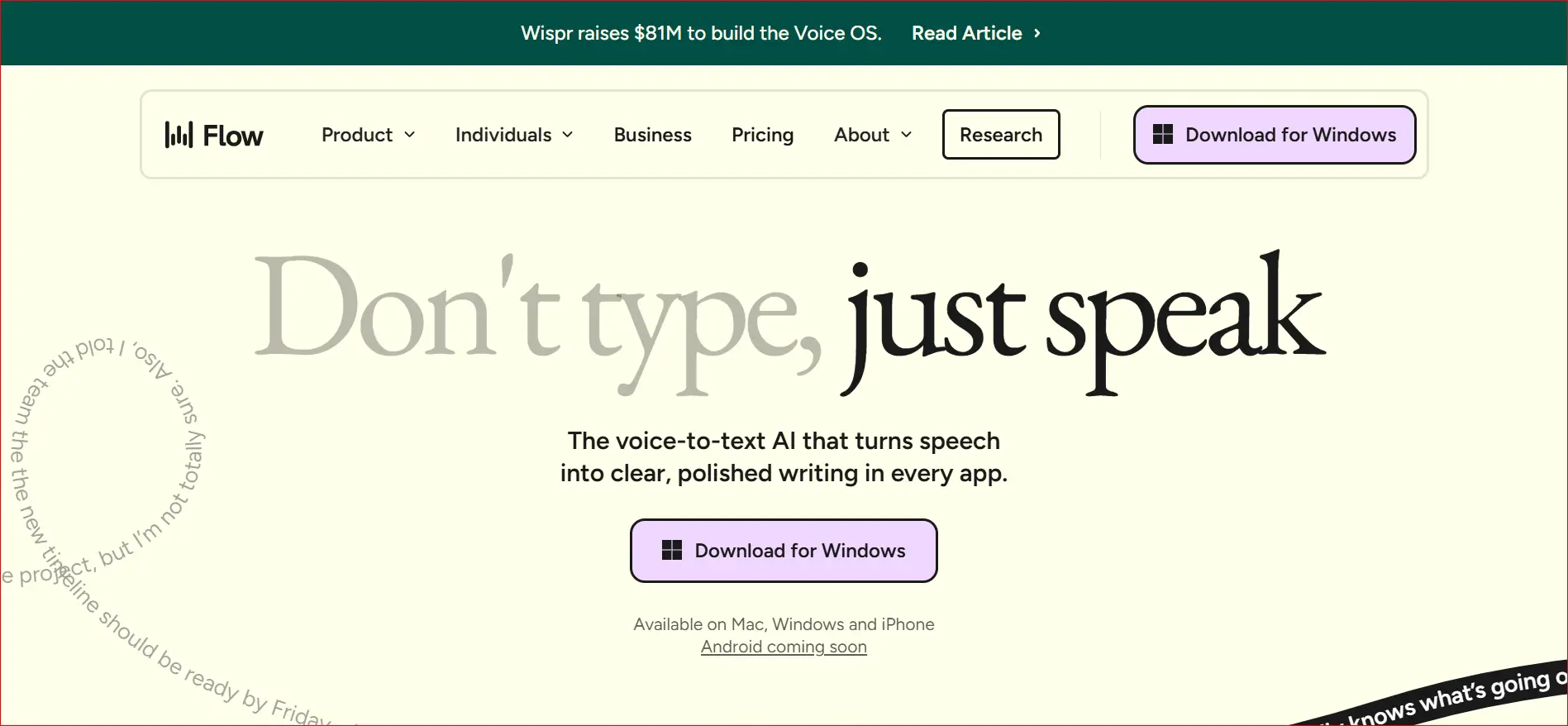Image resolution: width=1568 pixels, height=726 pixels.
Task: Open the Individuals menu
Action: click(503, 135)
